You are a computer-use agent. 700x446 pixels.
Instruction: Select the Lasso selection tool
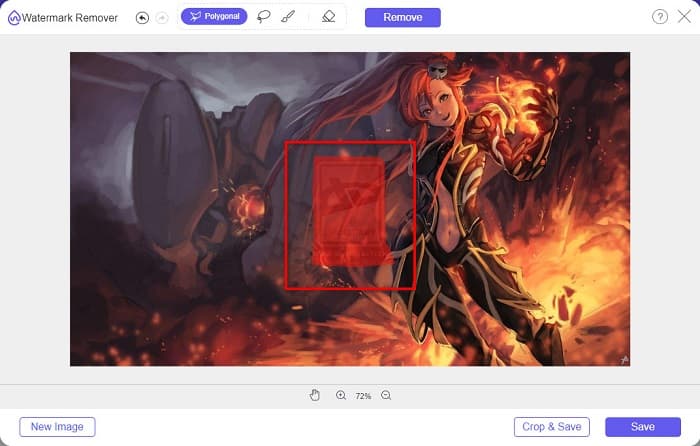pyautogui.click(x=263, y=17)
